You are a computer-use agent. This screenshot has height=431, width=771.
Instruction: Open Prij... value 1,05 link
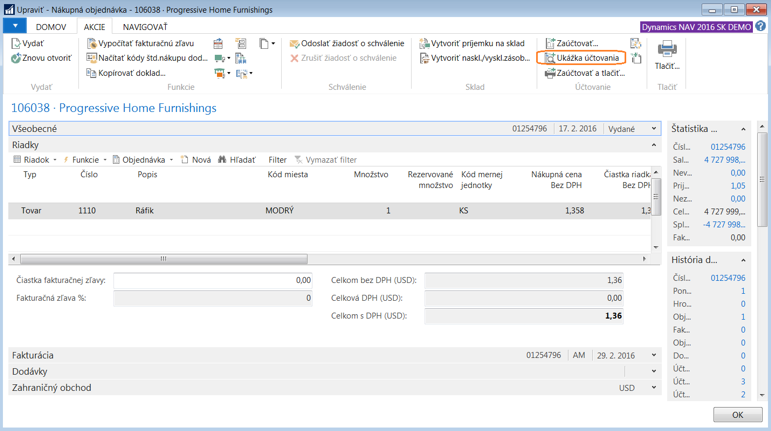(738, 186)
